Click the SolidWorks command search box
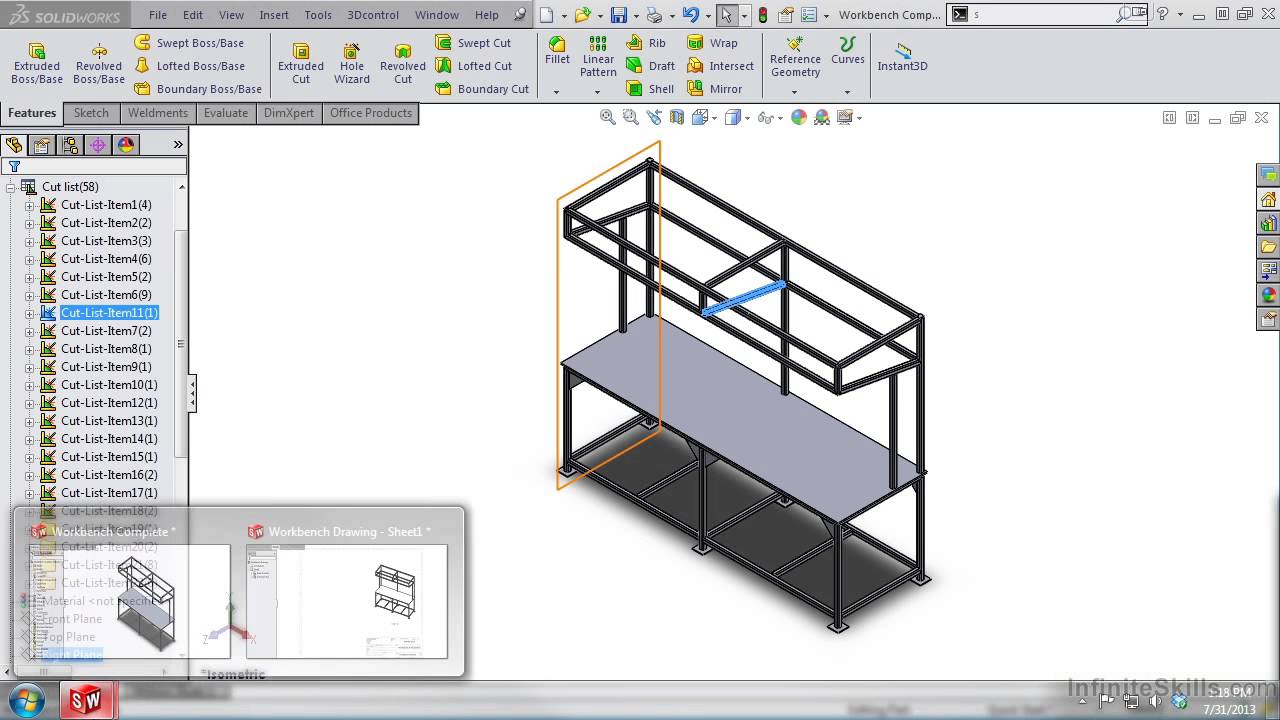The width and height of the screenshot is (1280, 720). coord(1045,15)
